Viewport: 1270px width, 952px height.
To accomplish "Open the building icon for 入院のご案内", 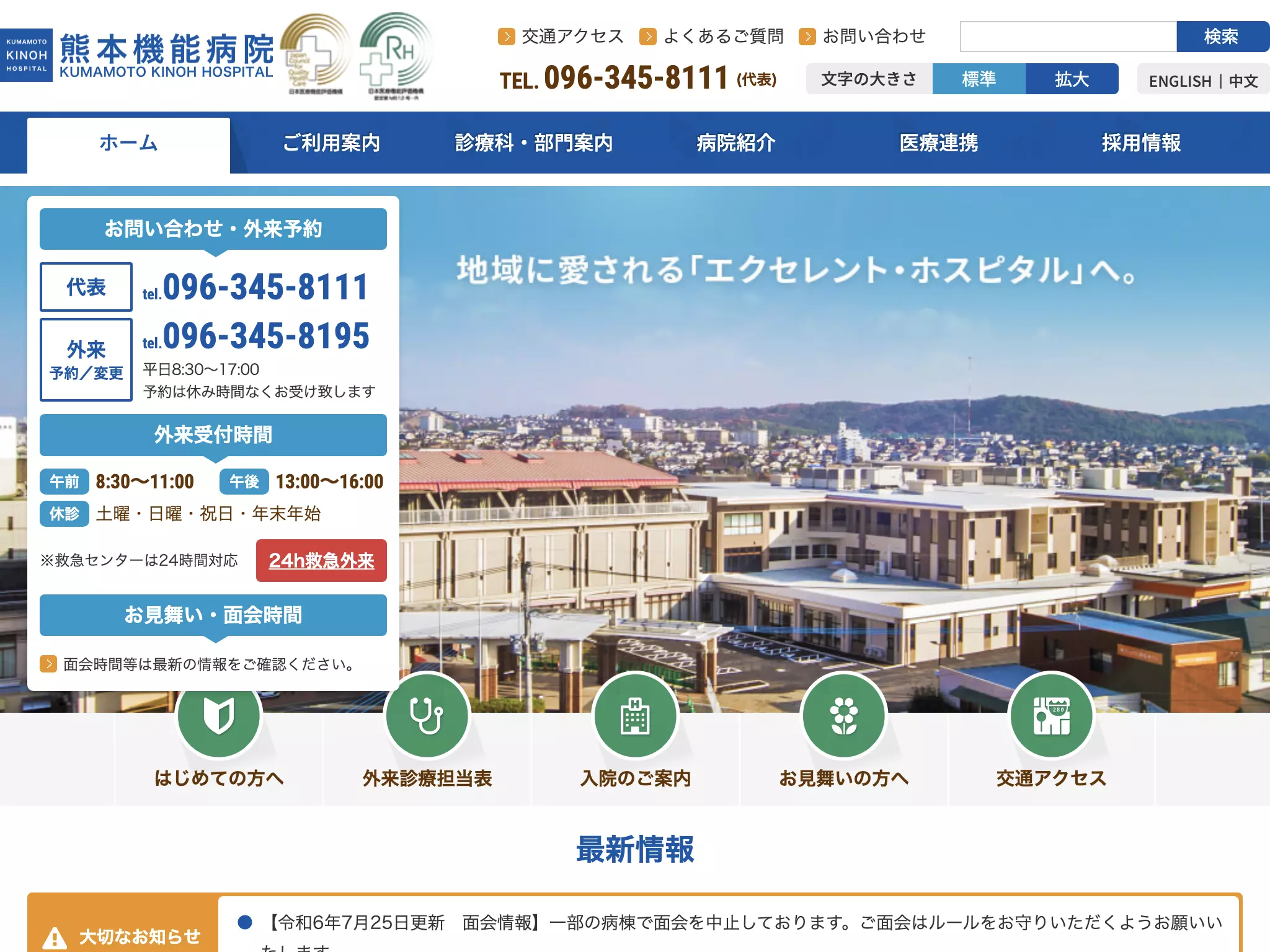I will tap(636, 715).
